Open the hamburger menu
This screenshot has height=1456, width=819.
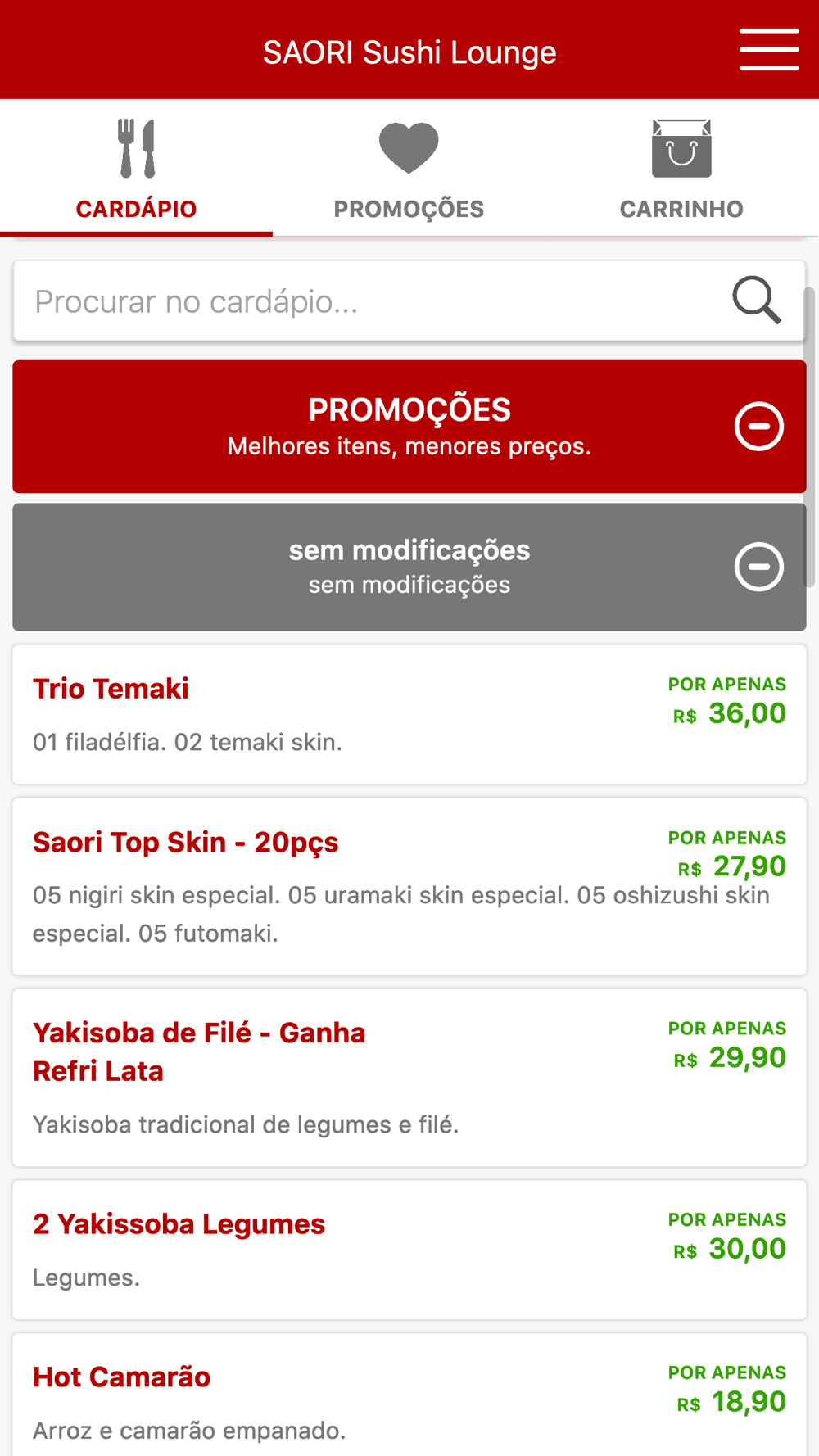click(769, 50)
